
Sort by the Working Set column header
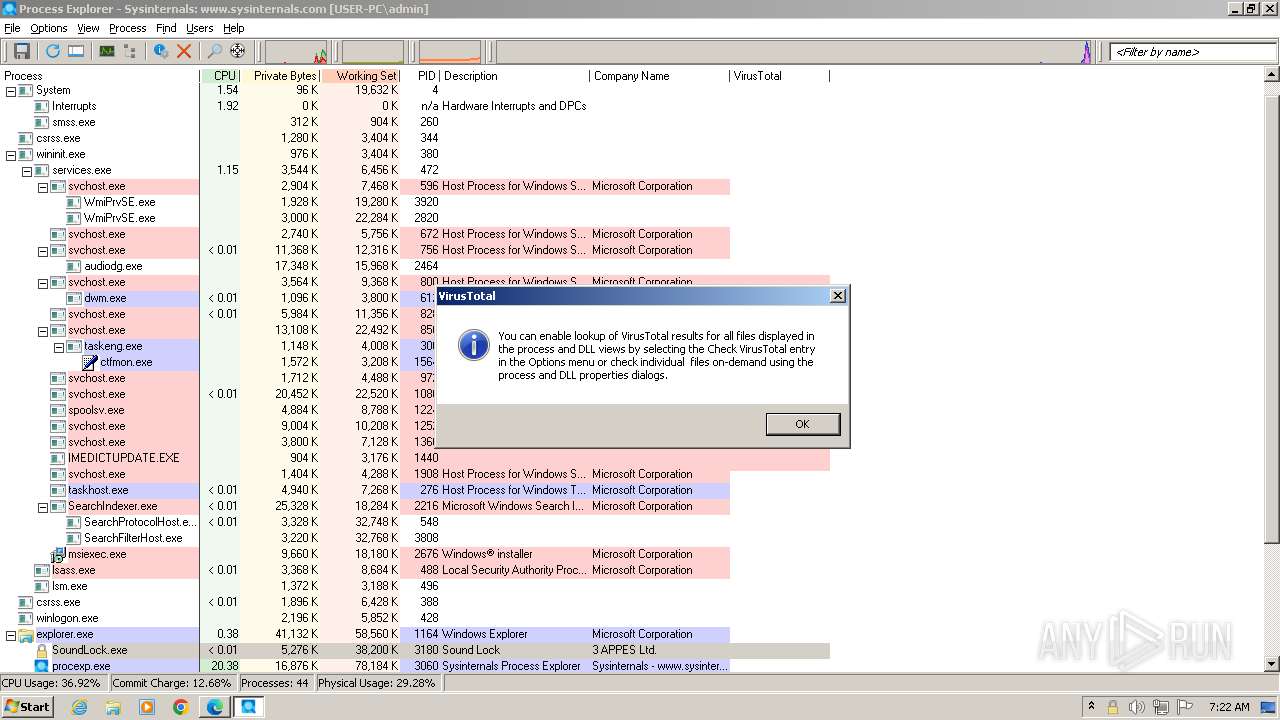(361, 76)
